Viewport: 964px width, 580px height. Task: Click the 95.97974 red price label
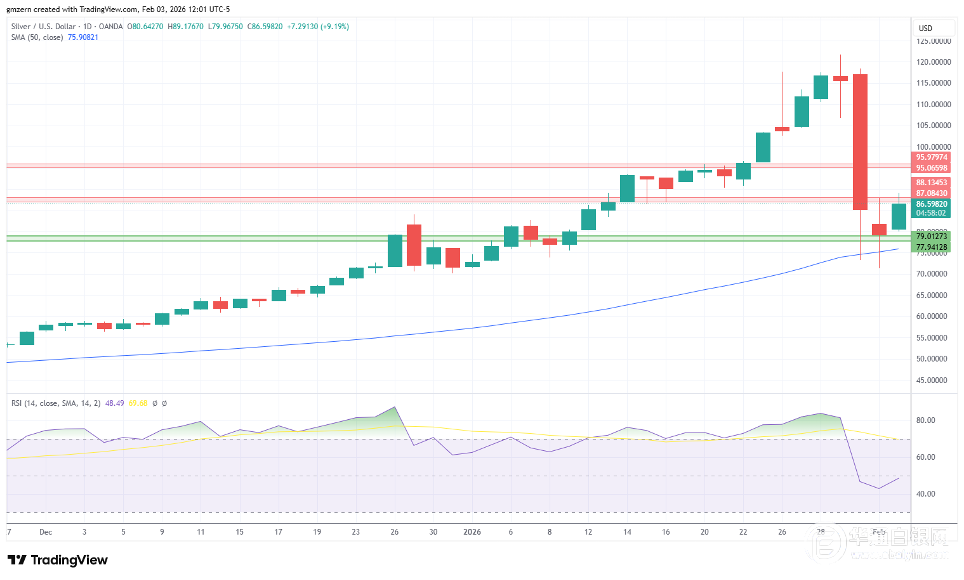(x=931, y=158)
